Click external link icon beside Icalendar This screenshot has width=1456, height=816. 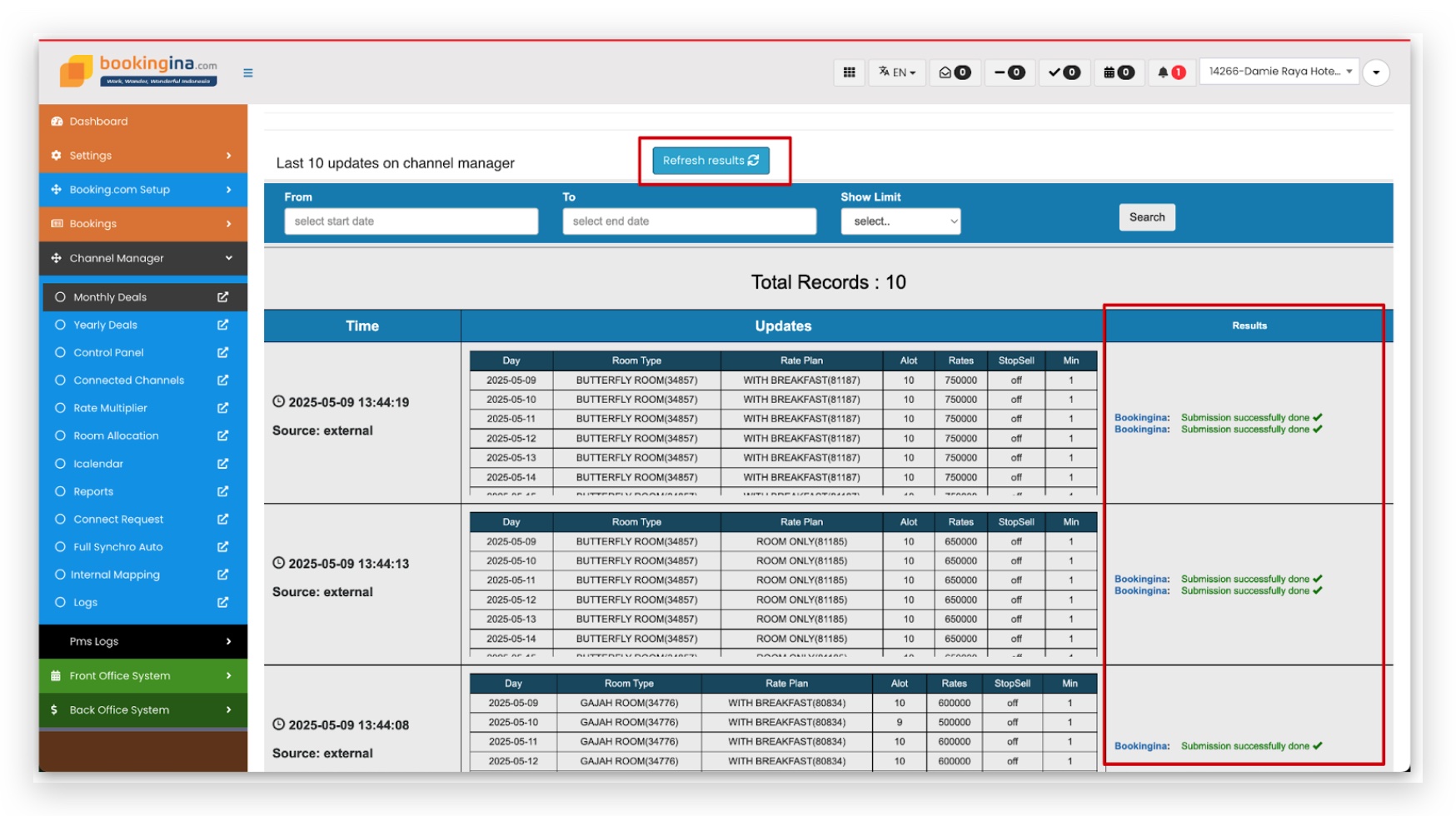point(223,464)
